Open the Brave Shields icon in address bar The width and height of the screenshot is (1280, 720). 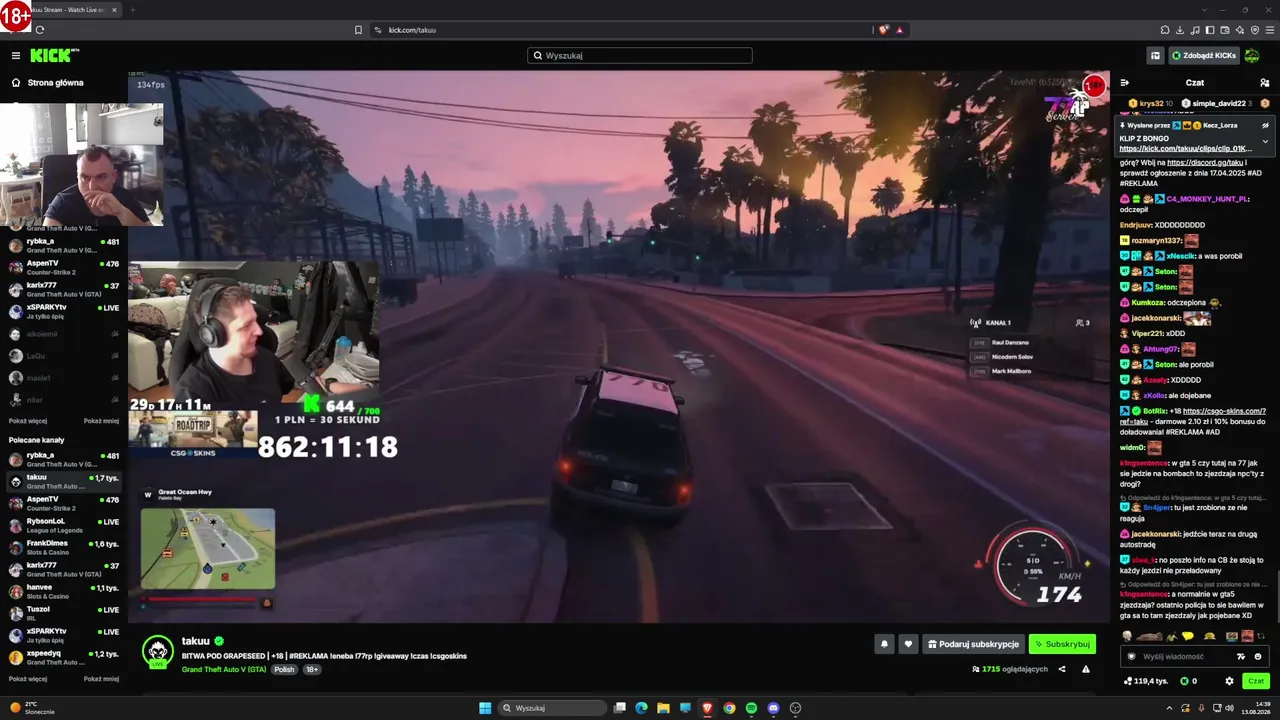click(x=883, y=30)
